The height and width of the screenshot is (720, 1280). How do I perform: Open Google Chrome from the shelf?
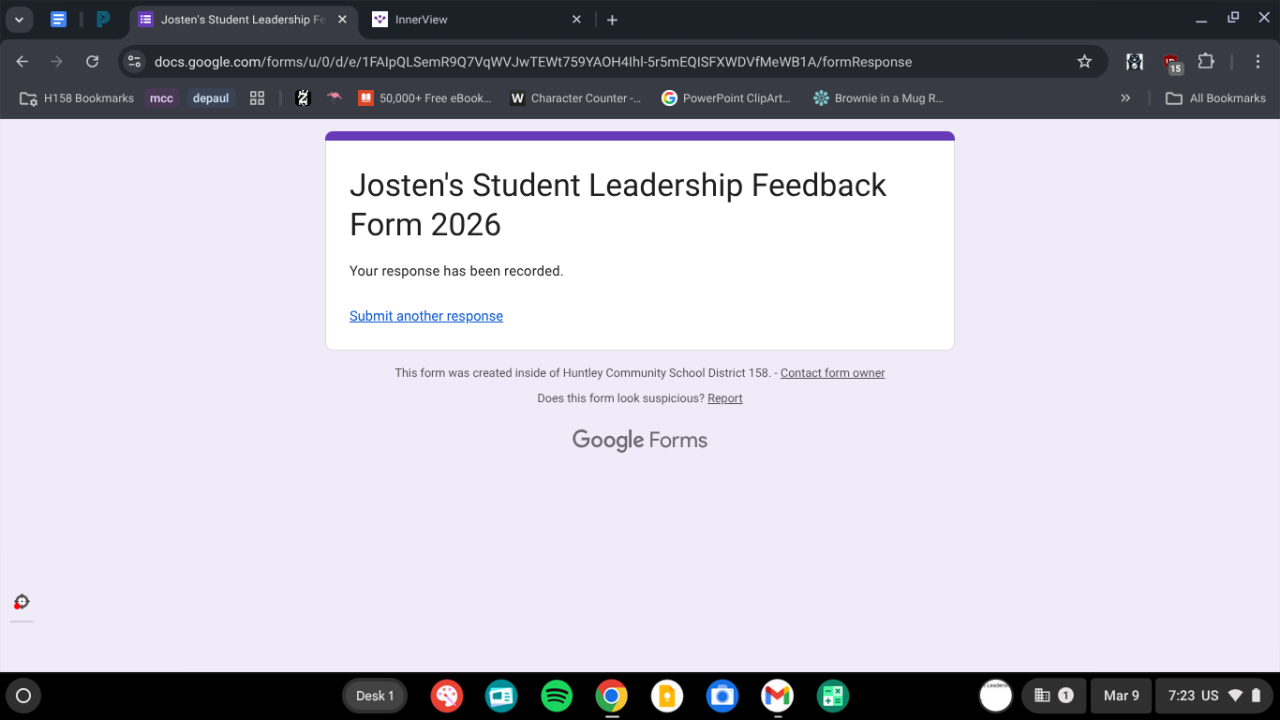[612, 696]
